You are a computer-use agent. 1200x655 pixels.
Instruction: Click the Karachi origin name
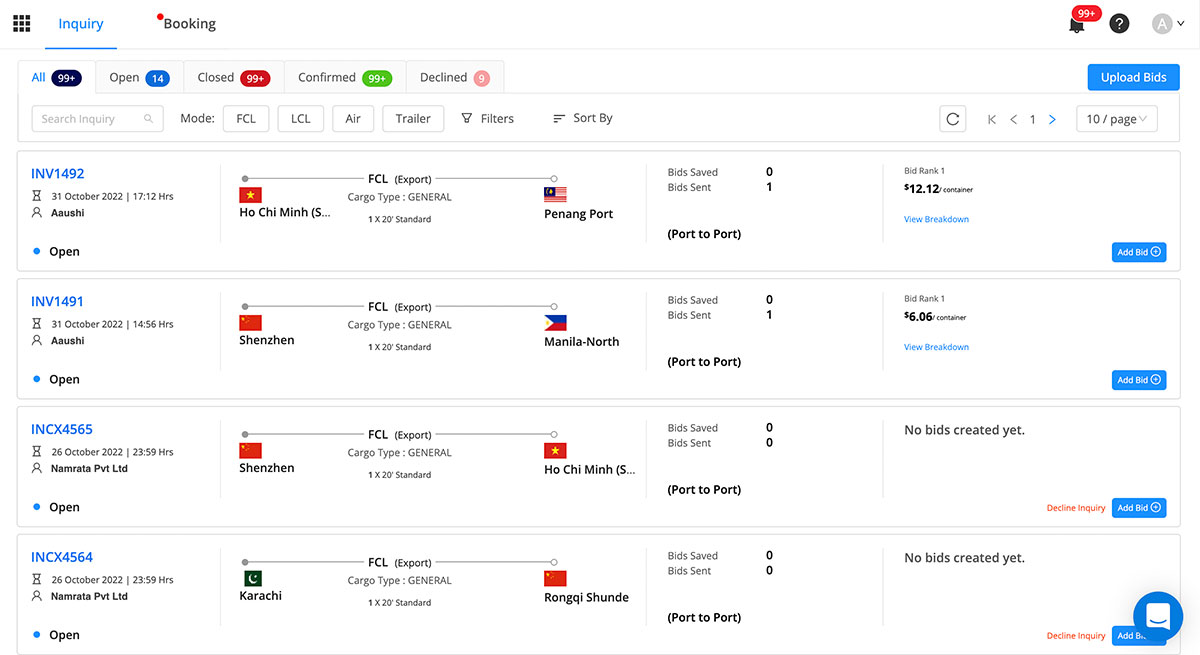(261, 596)
